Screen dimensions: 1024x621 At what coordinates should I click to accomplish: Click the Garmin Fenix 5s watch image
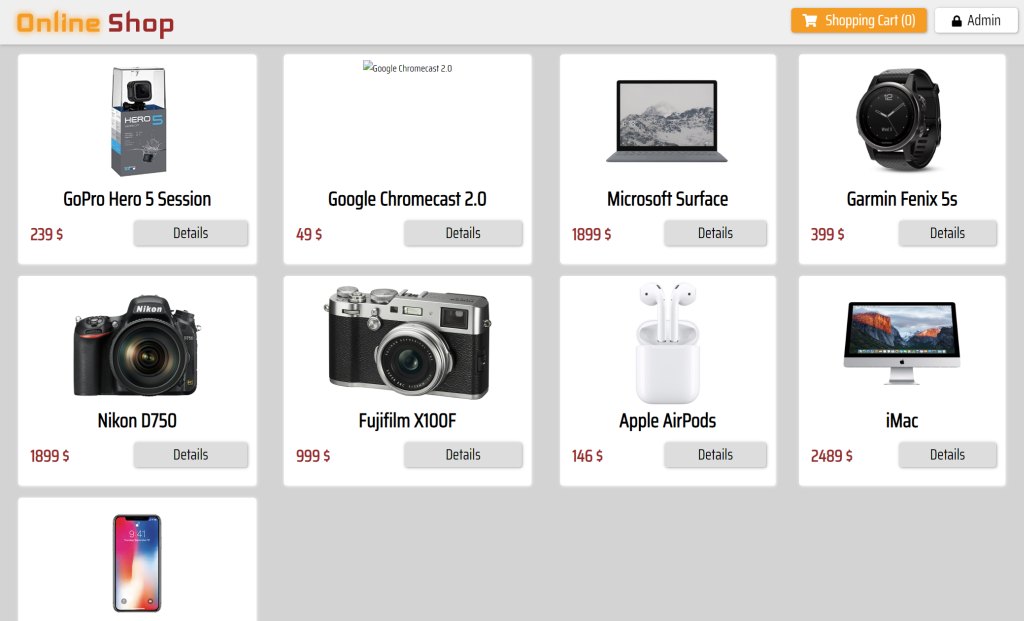(x=900, y=120)
